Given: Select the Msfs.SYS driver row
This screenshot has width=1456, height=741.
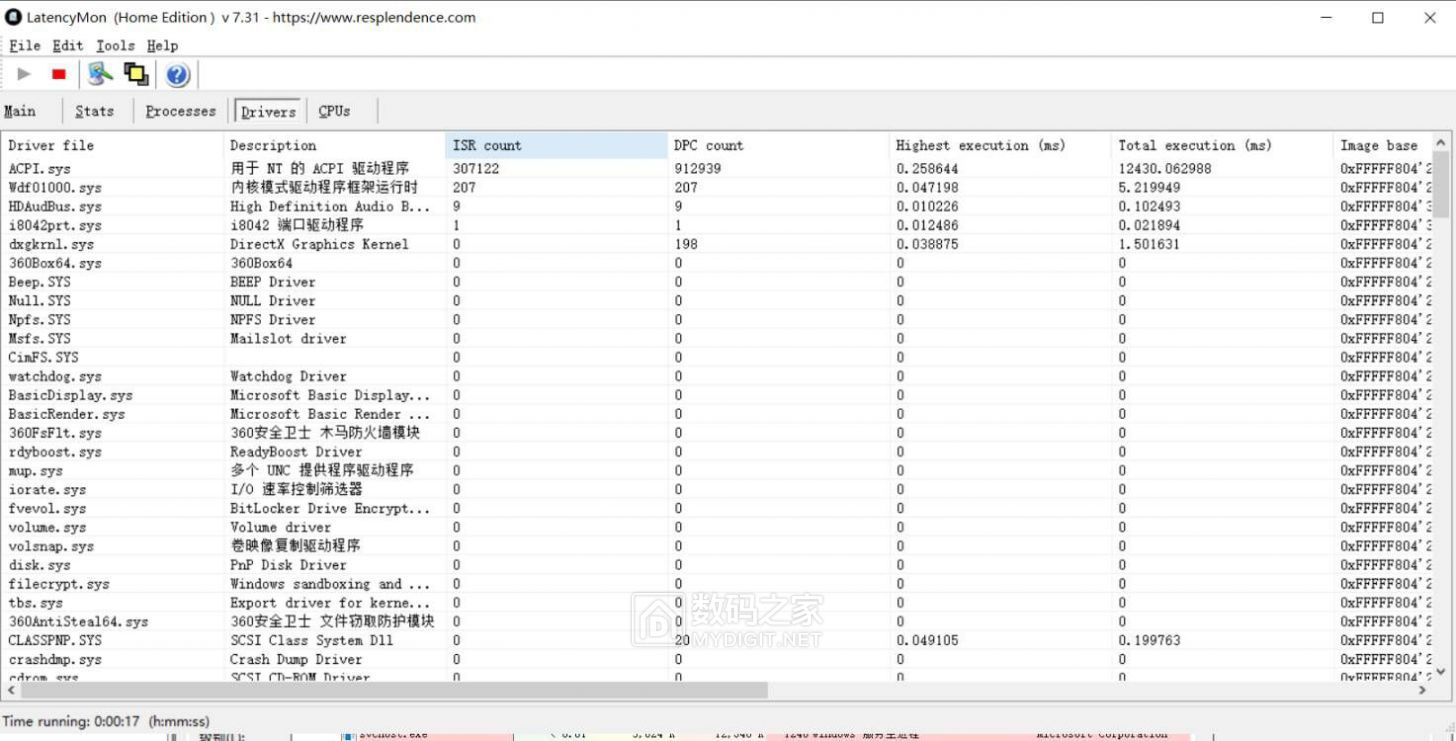Looking at the screenshot, I should [717, 338].
